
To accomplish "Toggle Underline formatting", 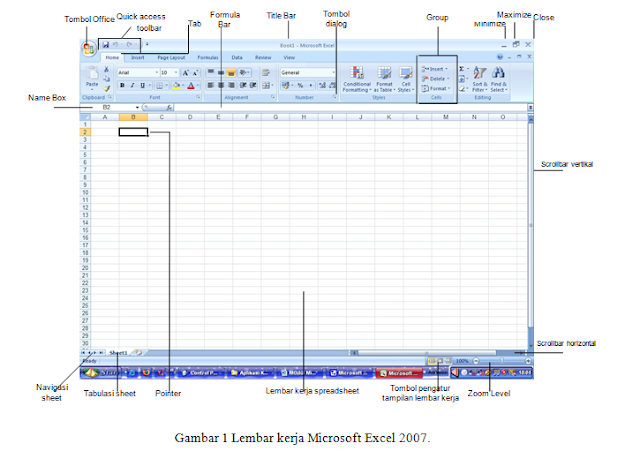I will pyautogui.click(x=143, y=85).
